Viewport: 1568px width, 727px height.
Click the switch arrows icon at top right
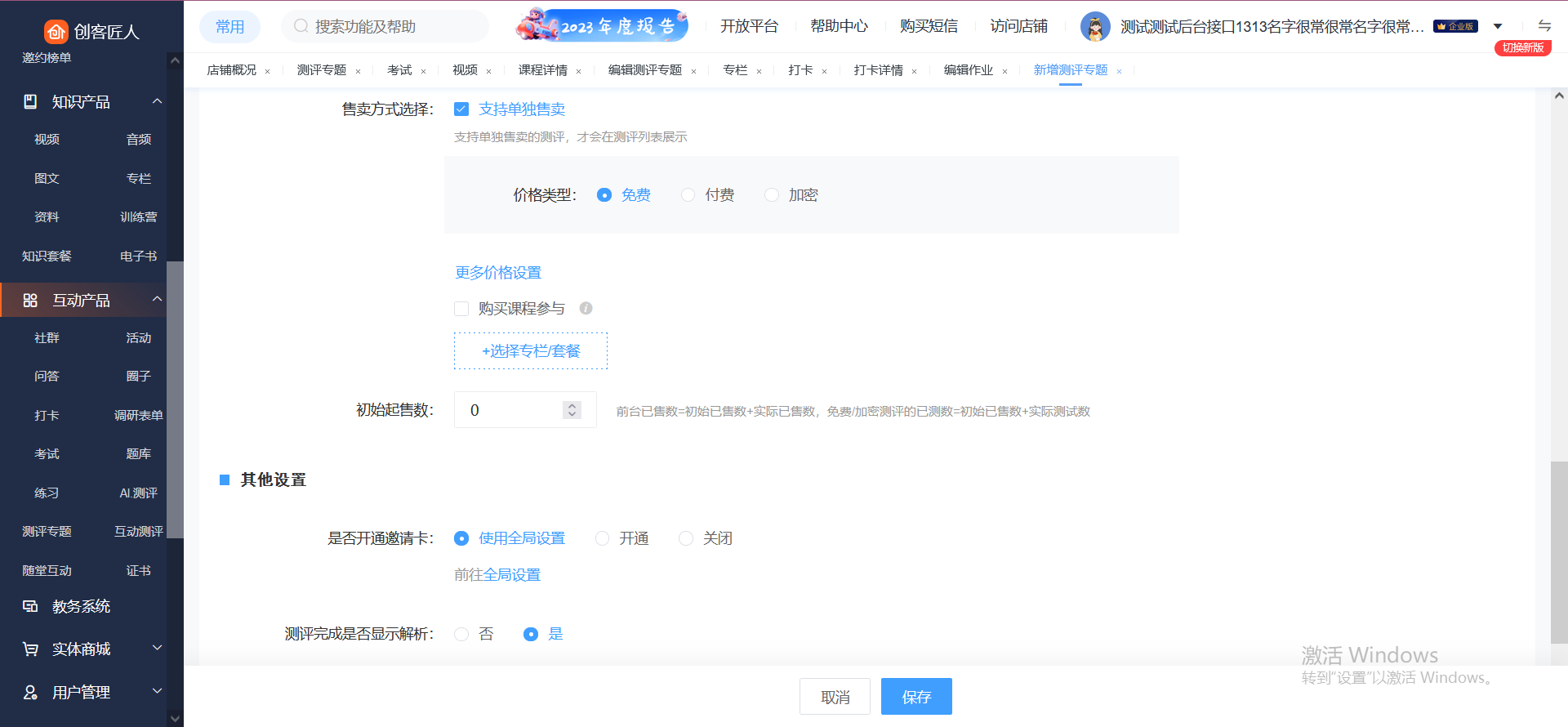[x=1544, y=26]
